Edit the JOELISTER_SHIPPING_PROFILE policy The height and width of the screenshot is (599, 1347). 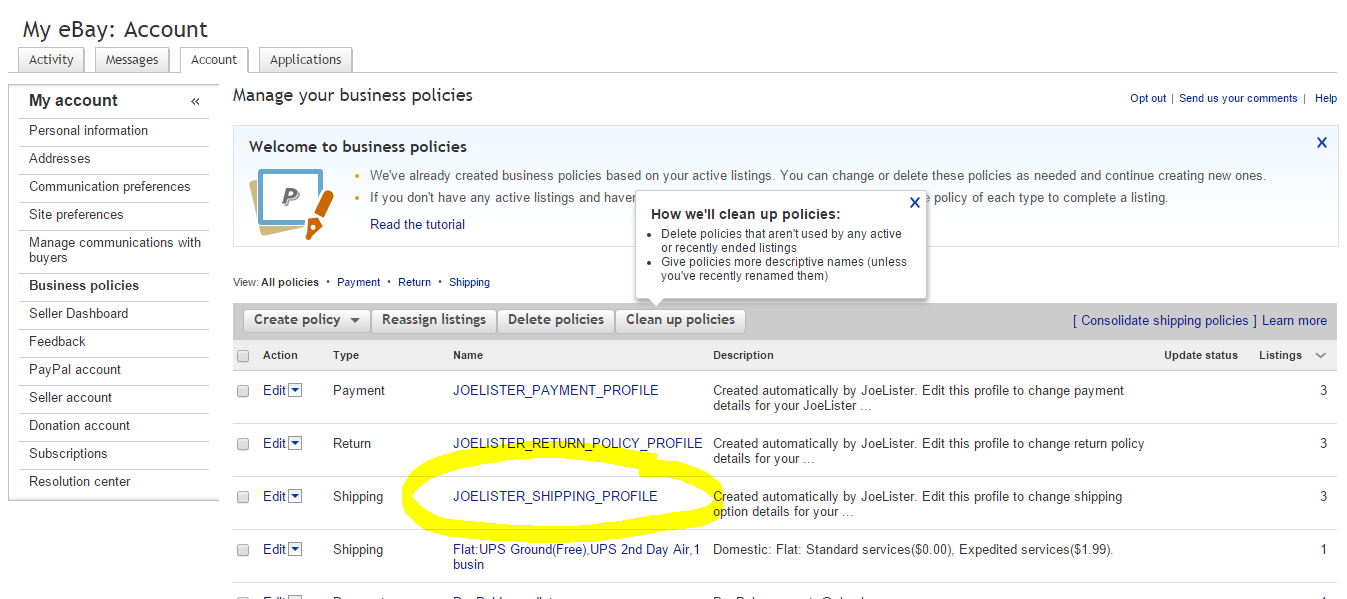274,496
